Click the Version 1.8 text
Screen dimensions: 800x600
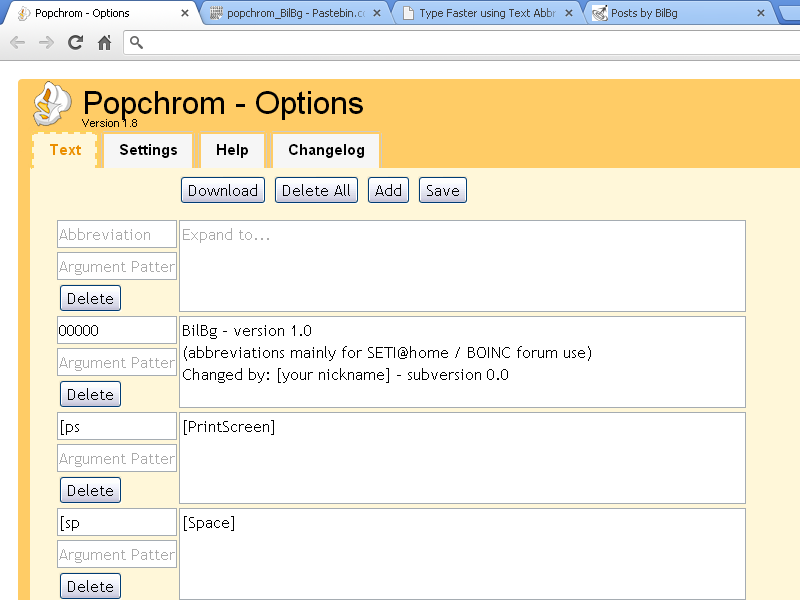coord(109,123)
